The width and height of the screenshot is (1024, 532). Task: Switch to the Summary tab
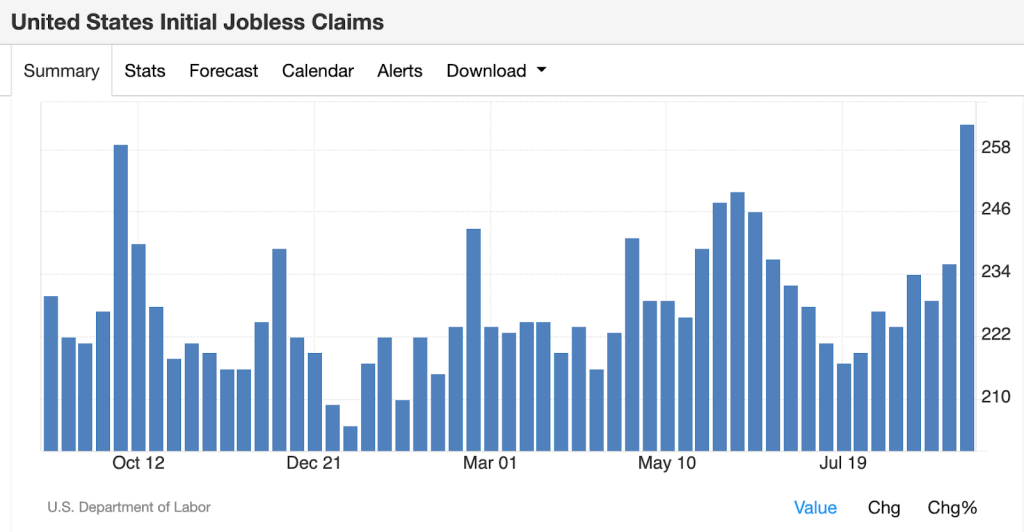[61, 71]
